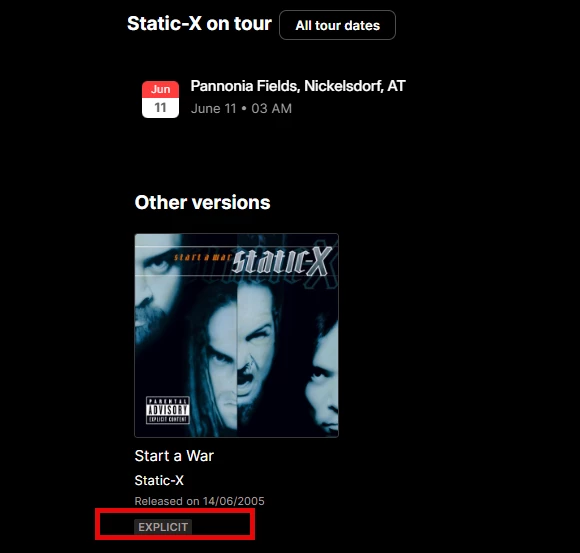Click the Other versions heading
580x553 pixels.
tap(202, 202)
